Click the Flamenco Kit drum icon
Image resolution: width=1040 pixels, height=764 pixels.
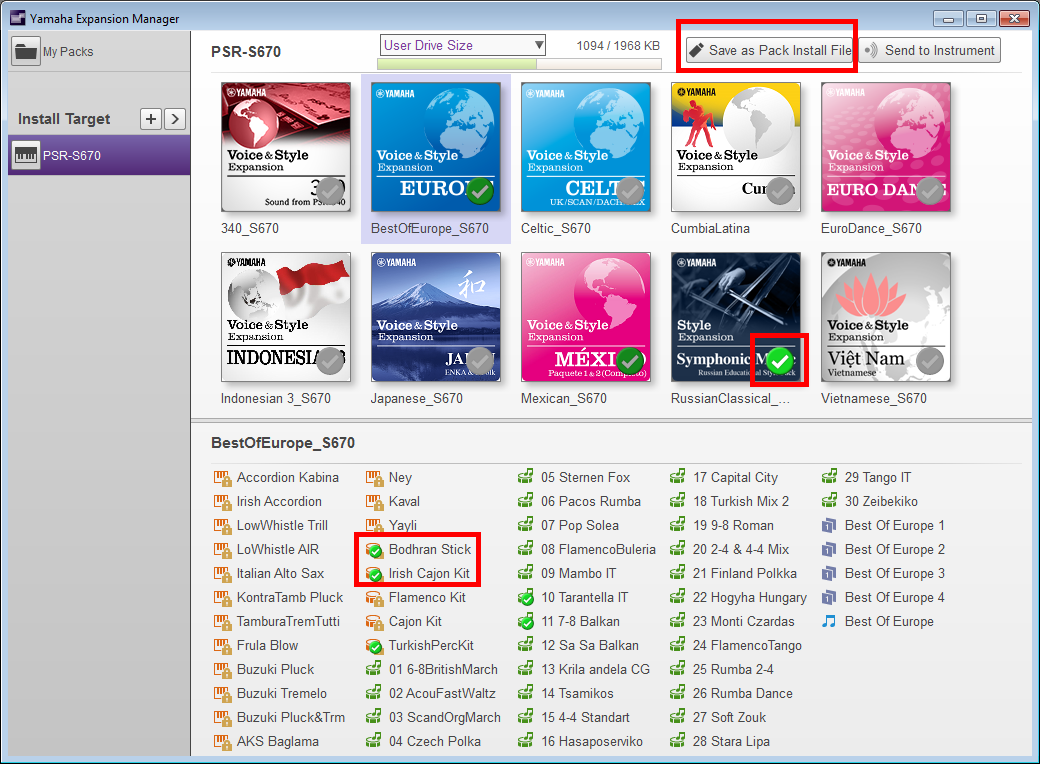click(374, 598)
